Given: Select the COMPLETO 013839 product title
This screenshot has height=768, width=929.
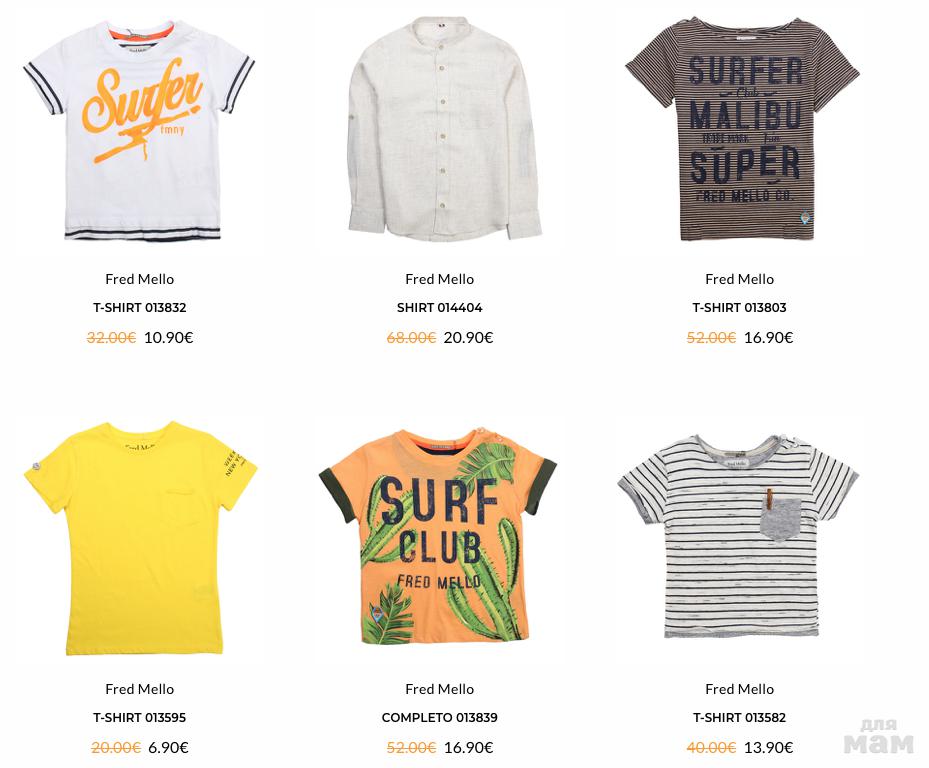Looking at the screenshot, I should point(439,718).
